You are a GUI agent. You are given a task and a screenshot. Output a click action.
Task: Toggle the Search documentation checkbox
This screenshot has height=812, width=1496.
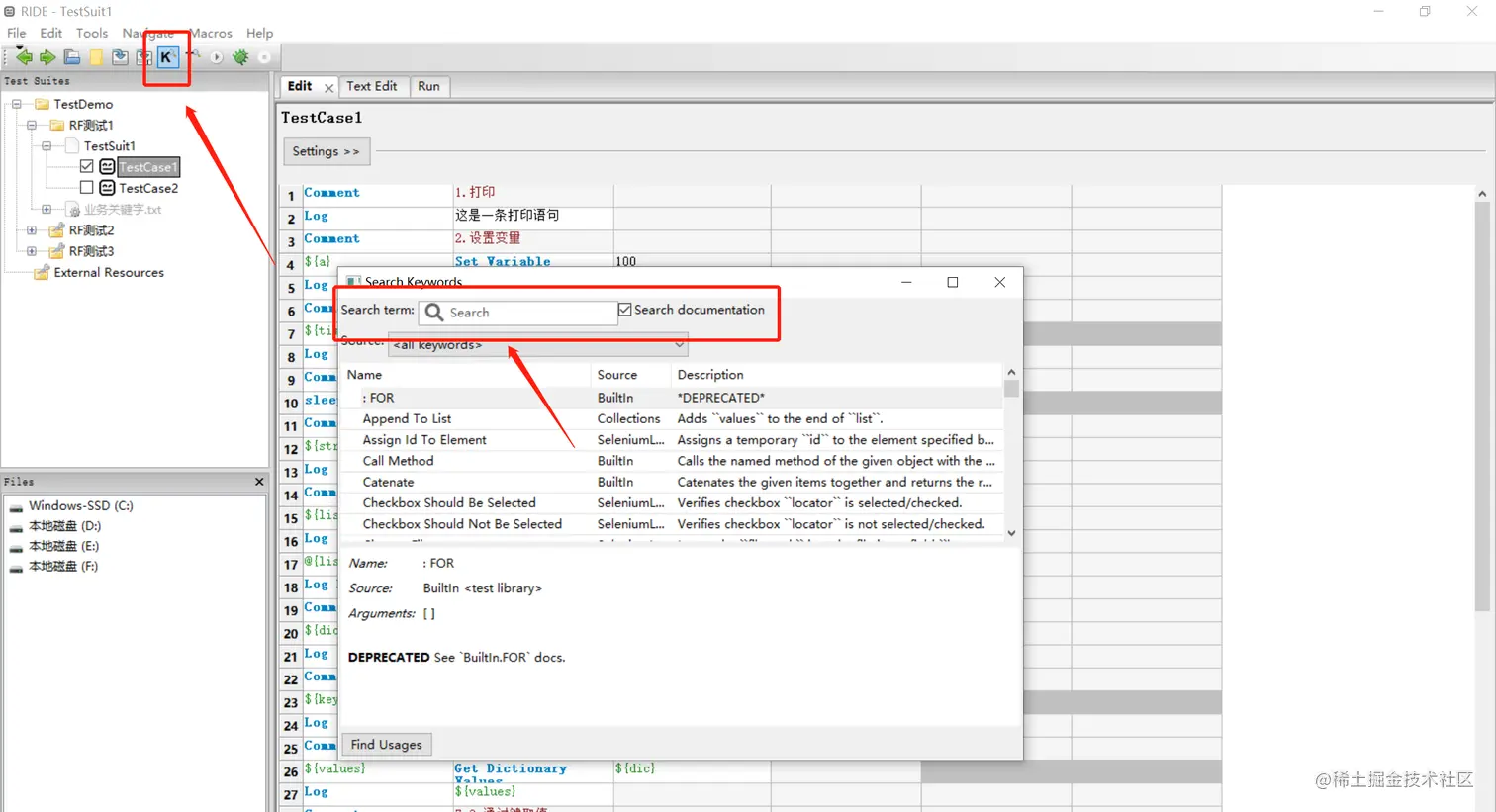624,310
